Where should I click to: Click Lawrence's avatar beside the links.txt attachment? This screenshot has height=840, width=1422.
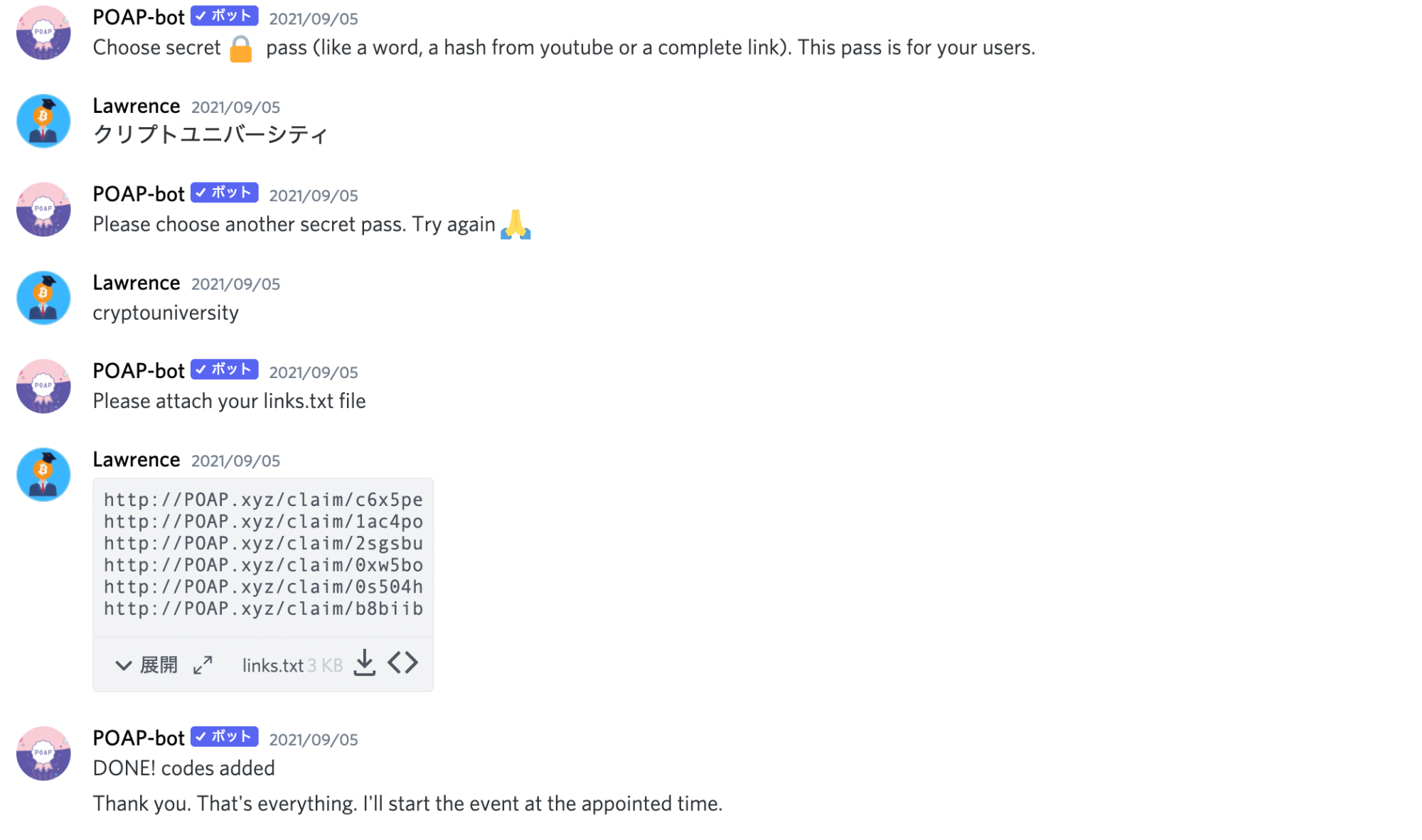tap(43, 475)
